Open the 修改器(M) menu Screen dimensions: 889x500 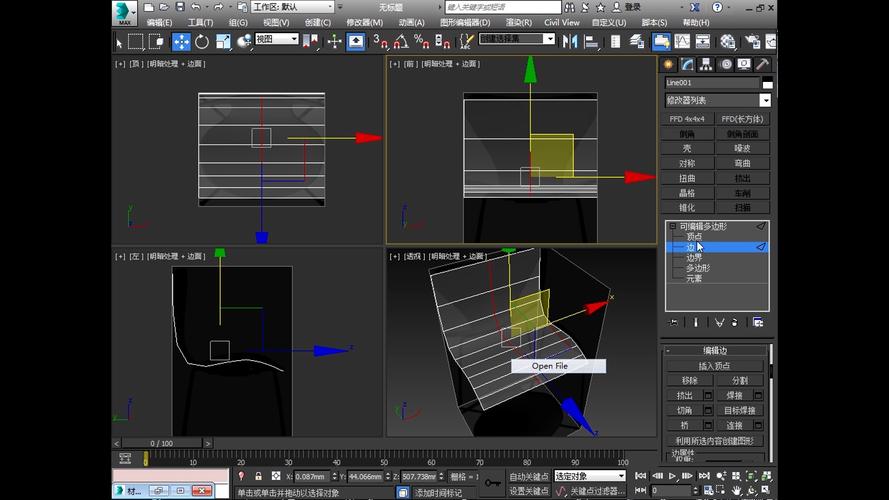coord(365,23)
